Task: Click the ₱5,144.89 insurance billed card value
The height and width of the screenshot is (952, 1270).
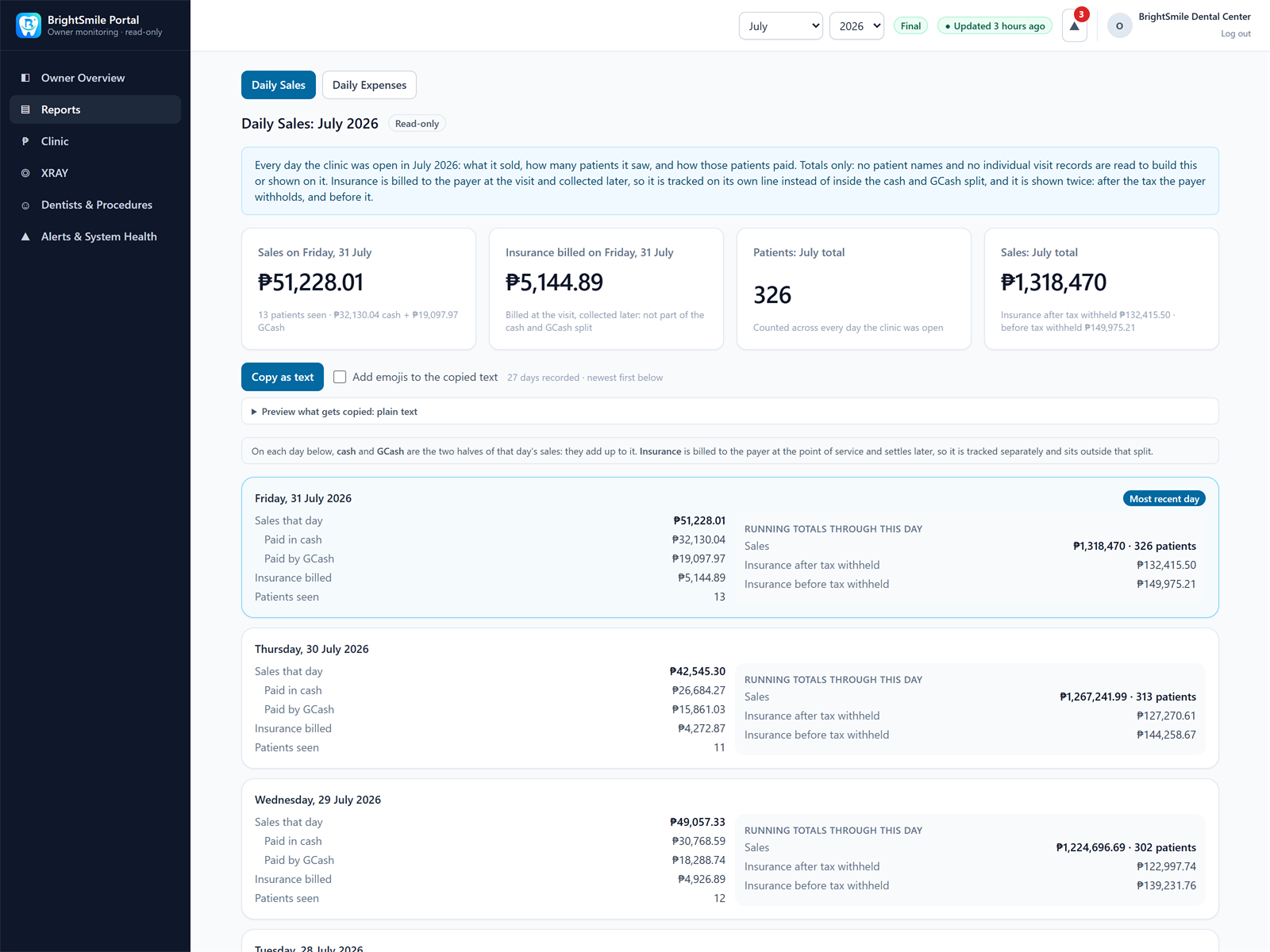Action: (x=554, y=282)
